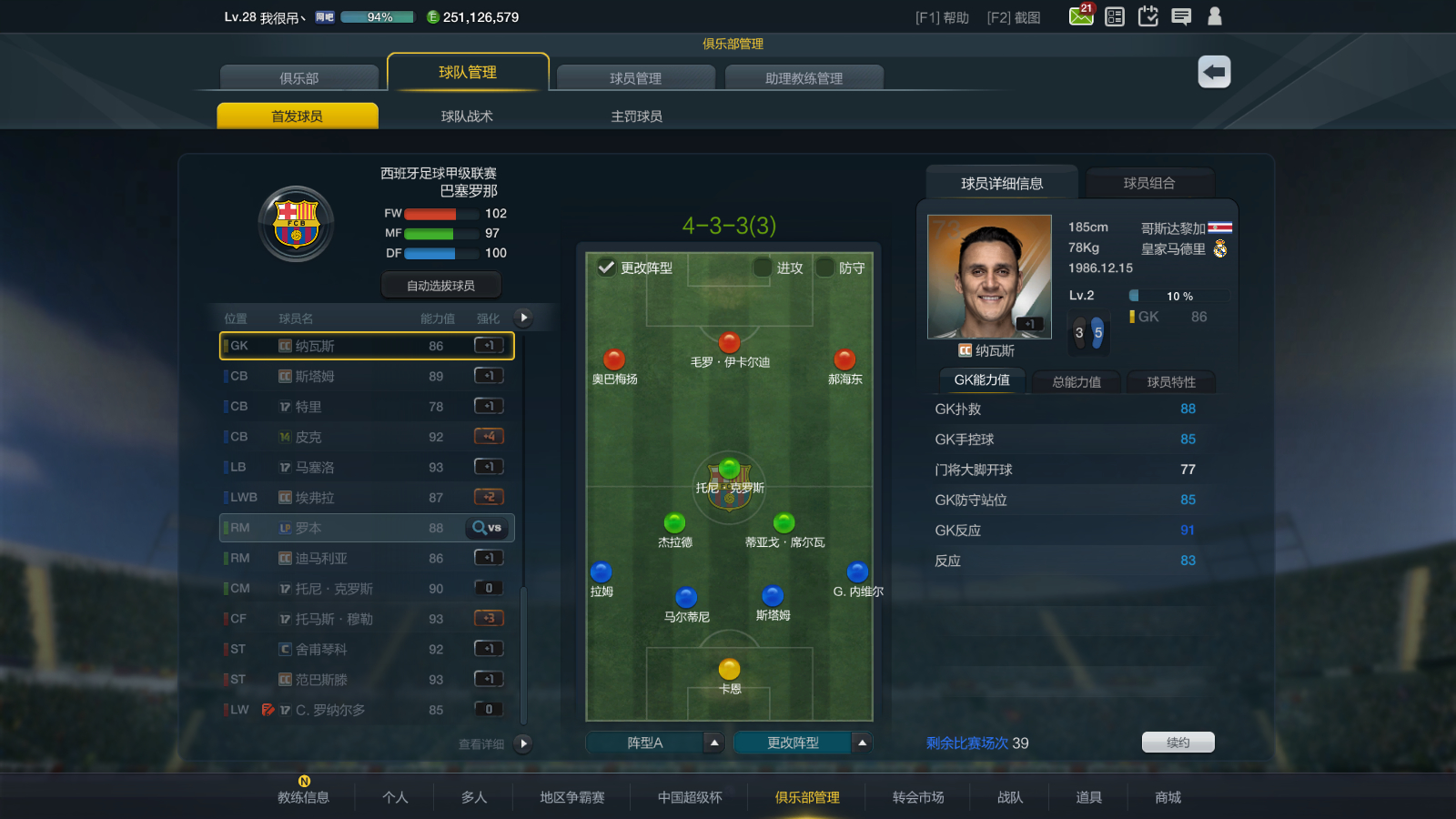Screen dimensions: 1456x819
Task: Open the calendar check-in icon in top bar
Action: pyautogui.click(x=1148, y=16)
